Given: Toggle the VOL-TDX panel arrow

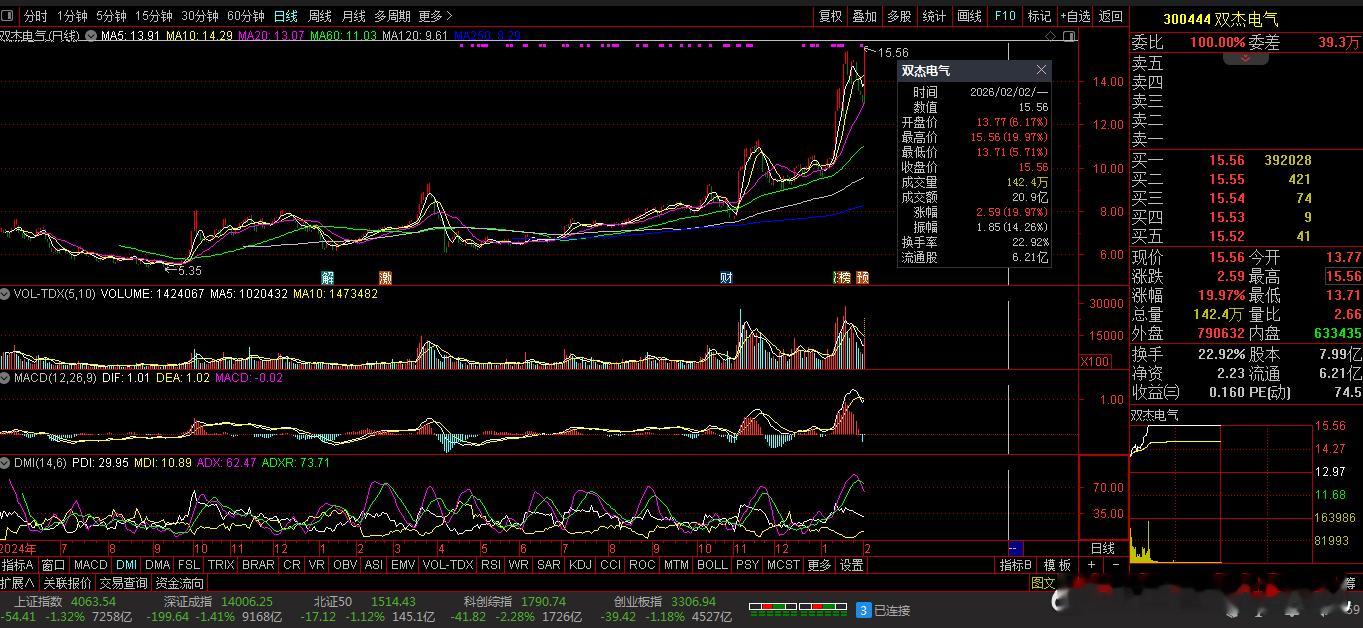Looking at the screenshot, I should [5, 294].
